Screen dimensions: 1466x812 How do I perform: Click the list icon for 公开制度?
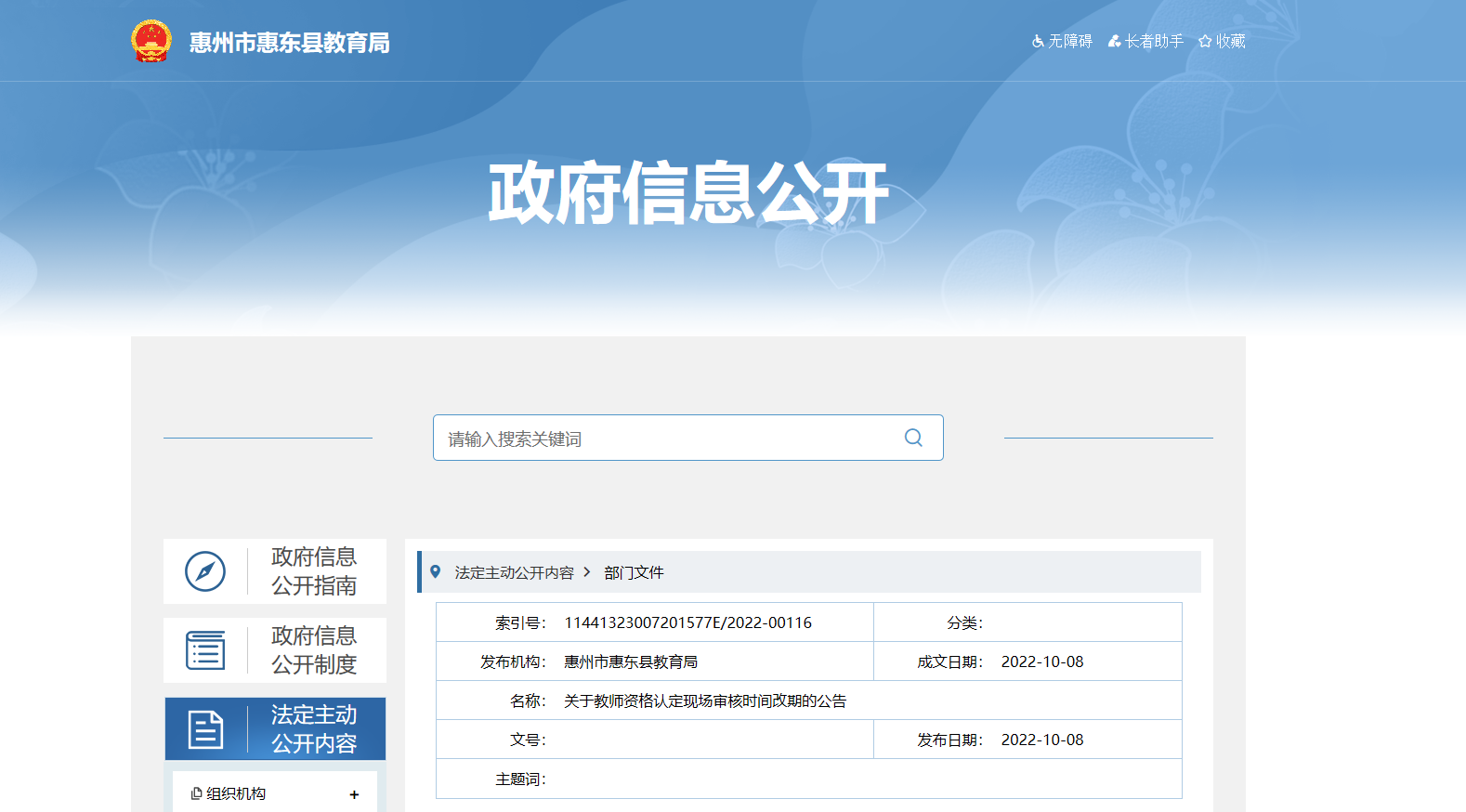205,650
